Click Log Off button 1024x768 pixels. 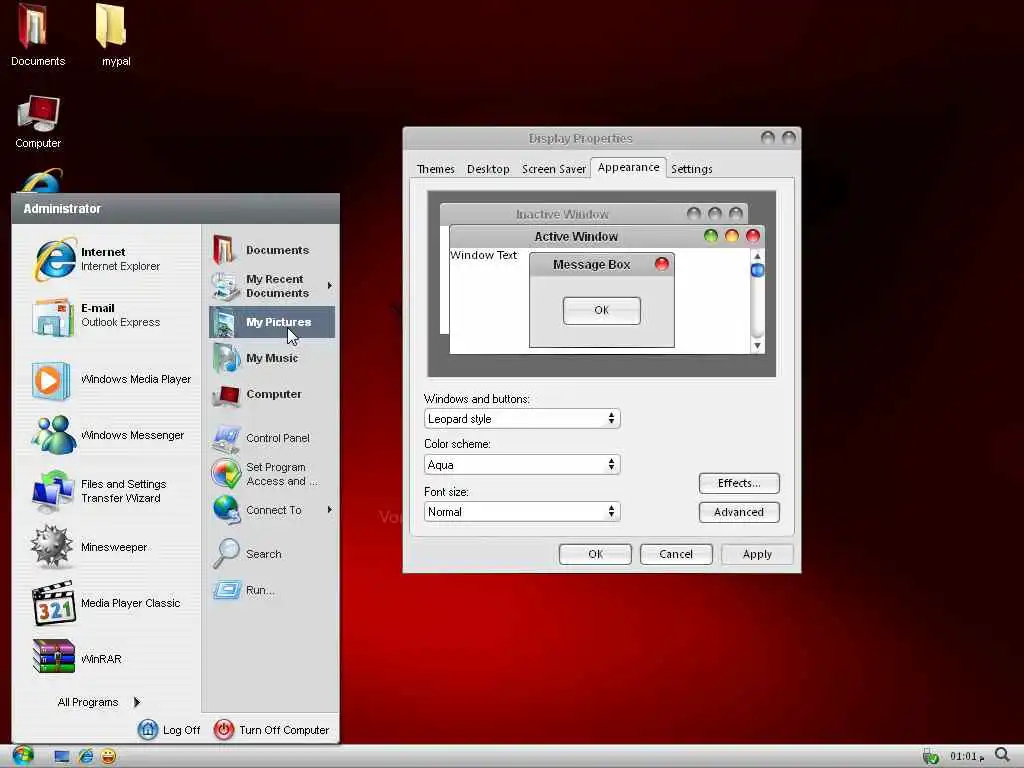pyautogui.click(x=169, y=730)
